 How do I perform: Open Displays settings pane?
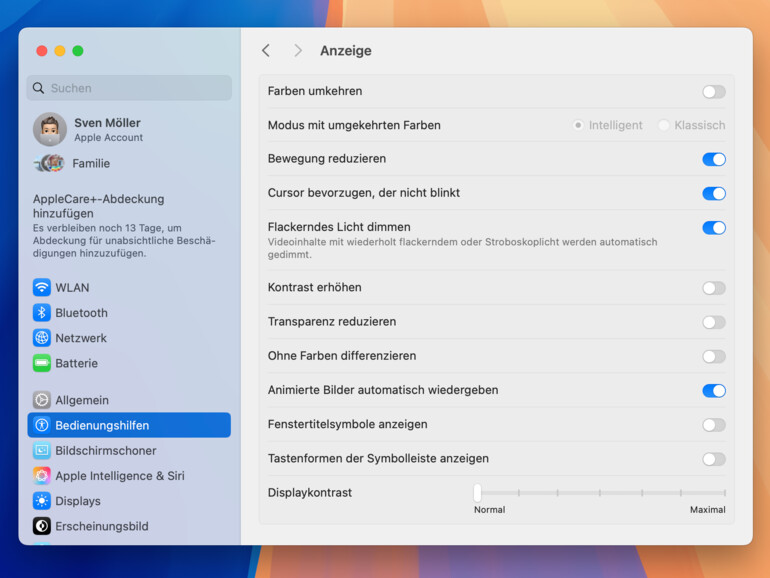click(x=129, y=501)
